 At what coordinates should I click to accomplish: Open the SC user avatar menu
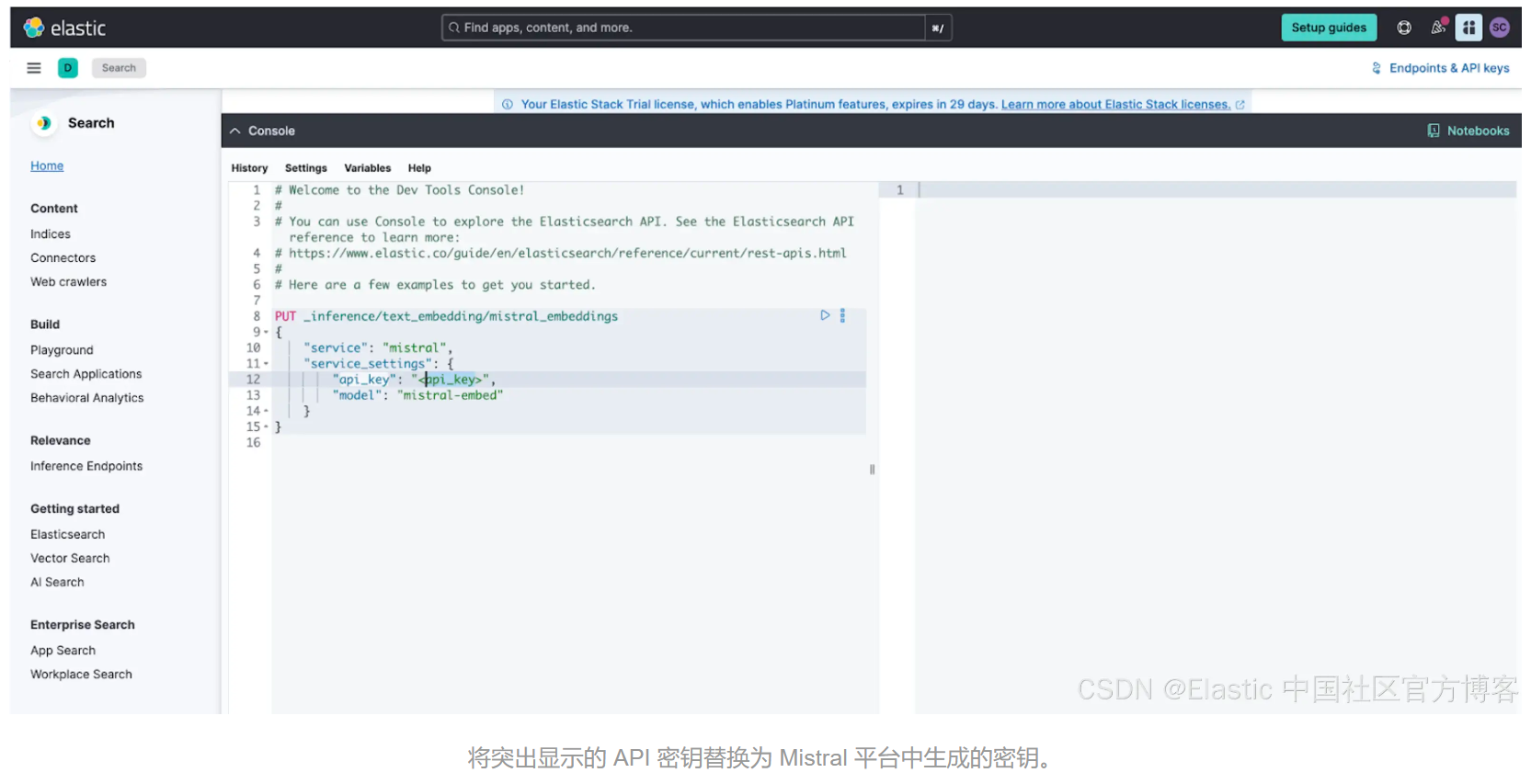click(x=1500, y=28)
